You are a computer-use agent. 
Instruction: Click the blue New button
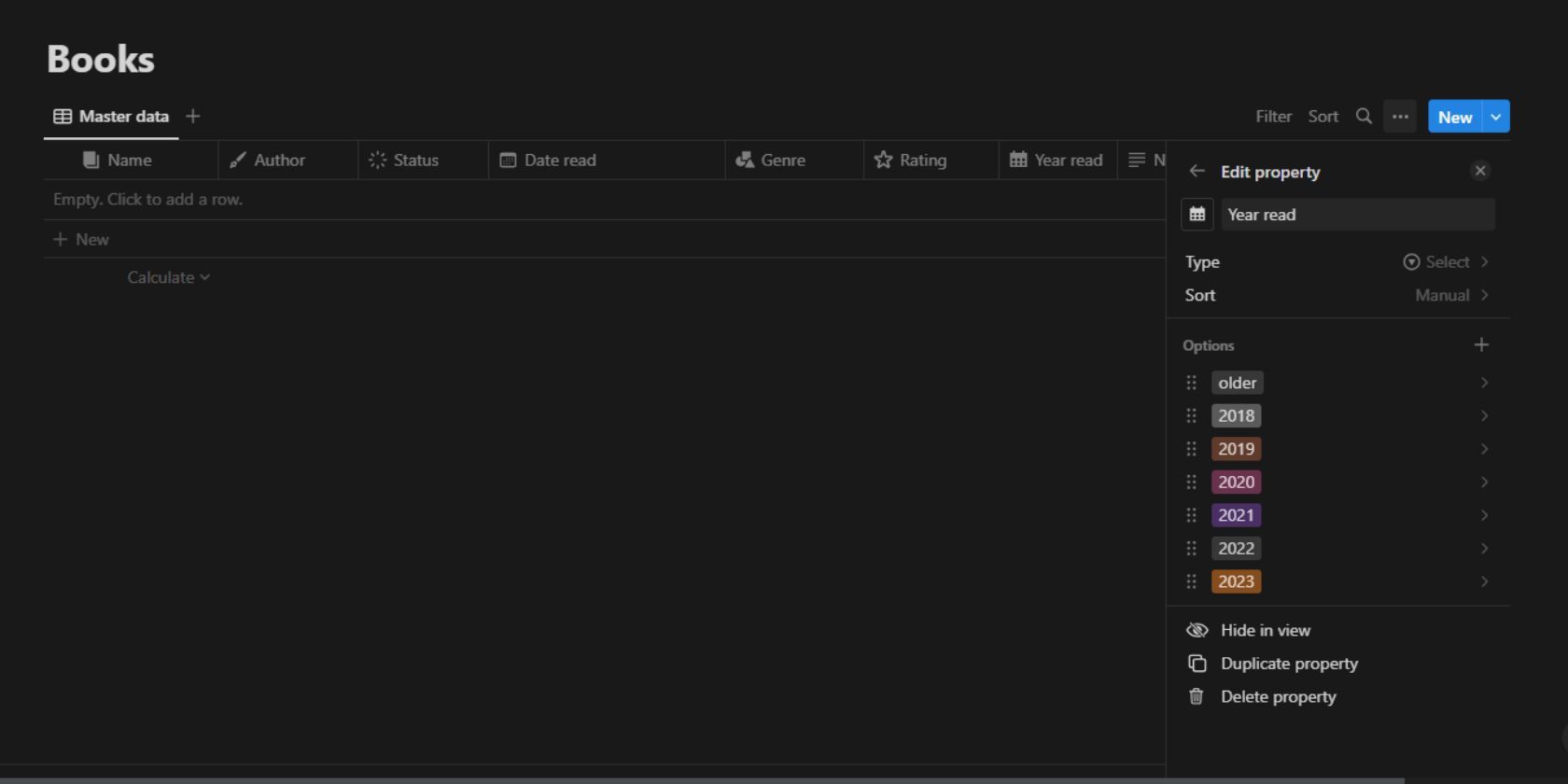[1455, 117]
